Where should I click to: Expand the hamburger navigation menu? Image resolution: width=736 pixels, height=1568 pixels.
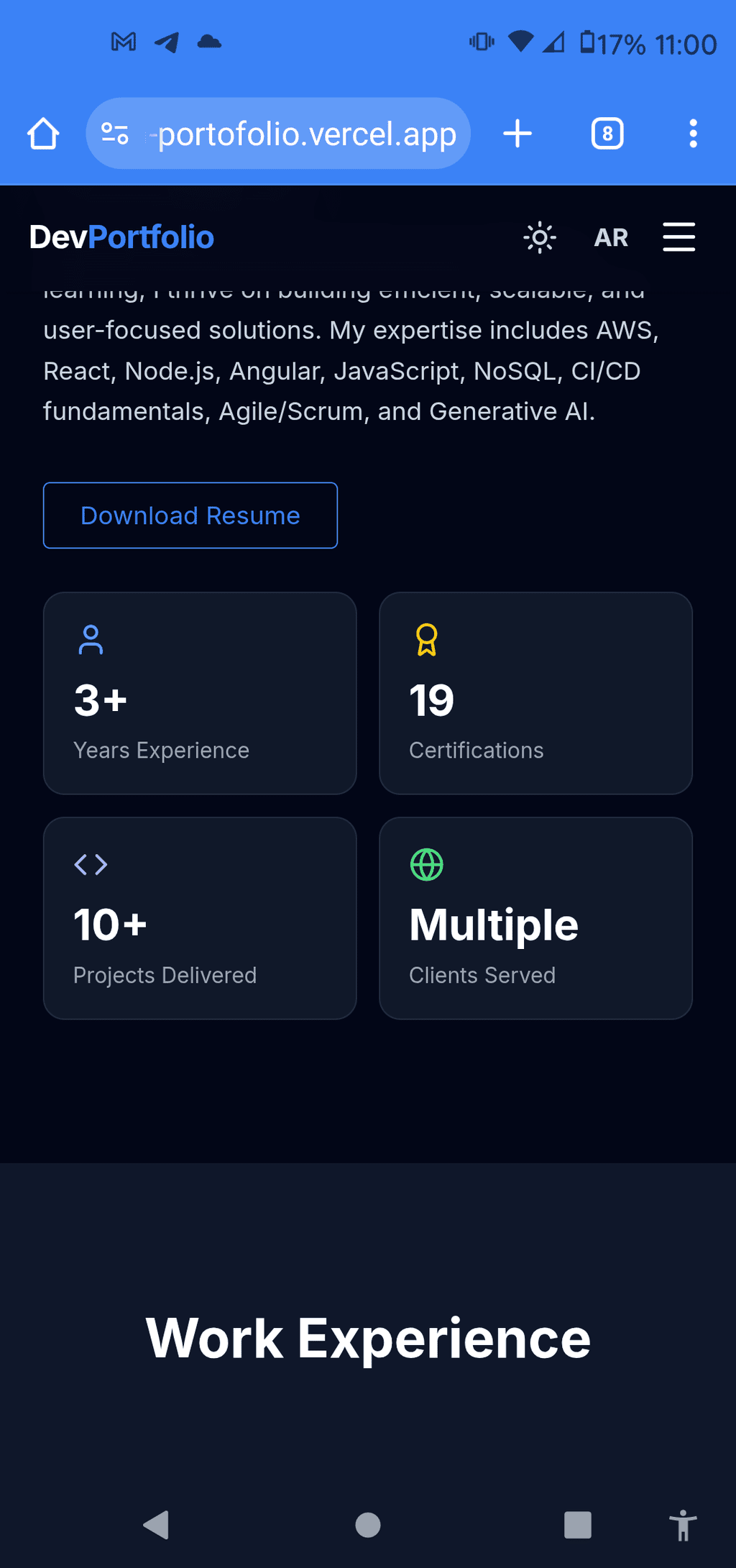click(x=678, y=237)
